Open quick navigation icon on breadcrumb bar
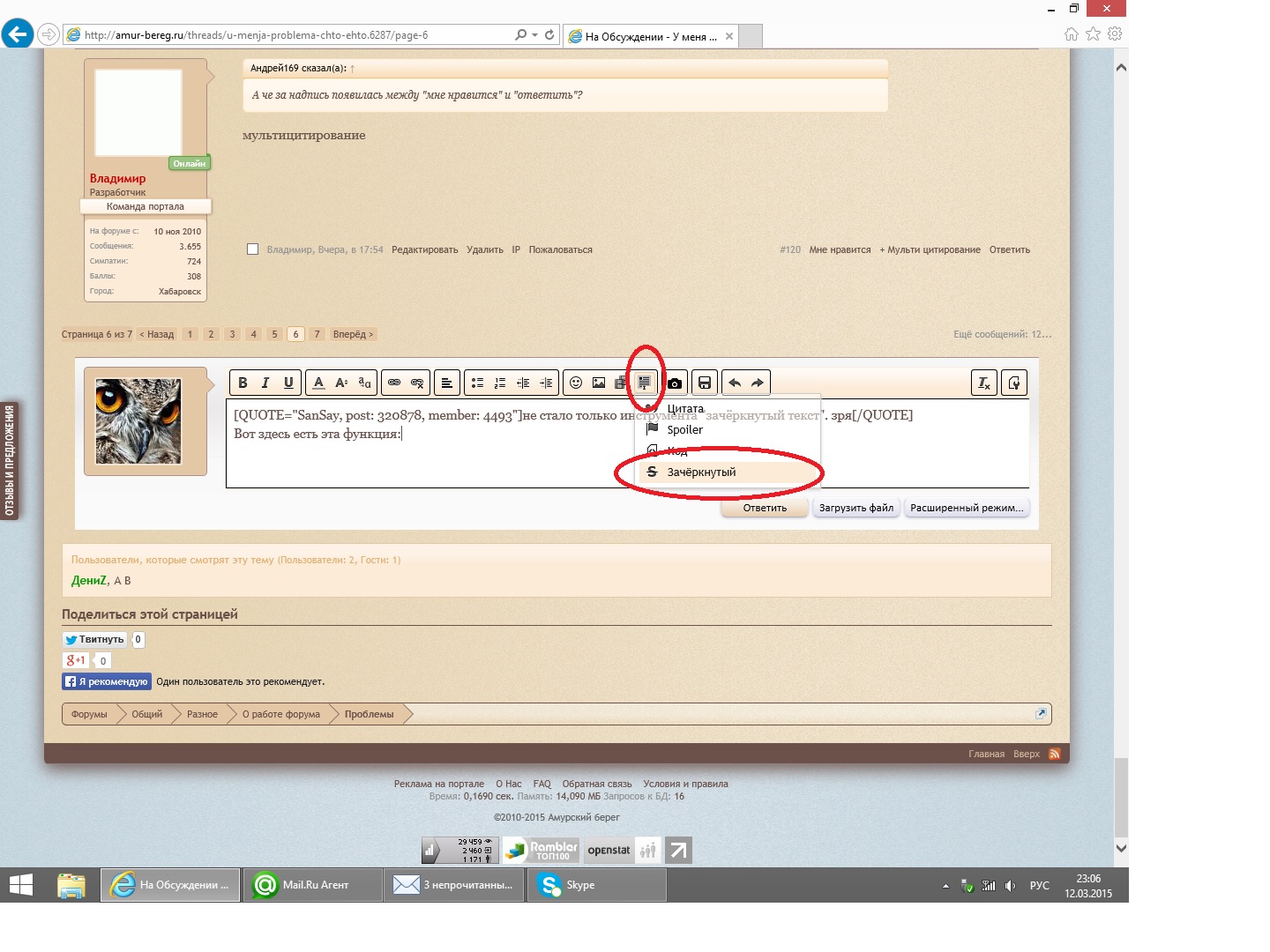 pos(1041,713)
